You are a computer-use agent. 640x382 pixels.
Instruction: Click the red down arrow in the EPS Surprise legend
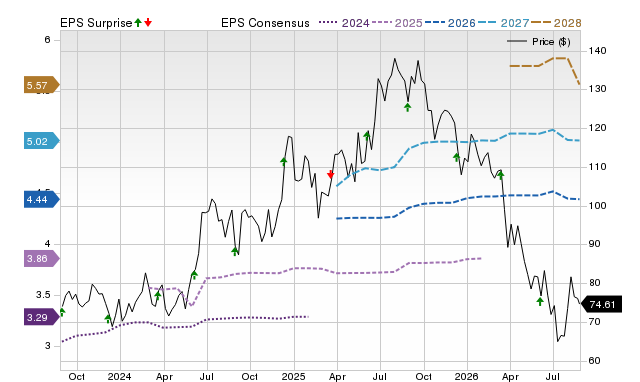[148, 23]
